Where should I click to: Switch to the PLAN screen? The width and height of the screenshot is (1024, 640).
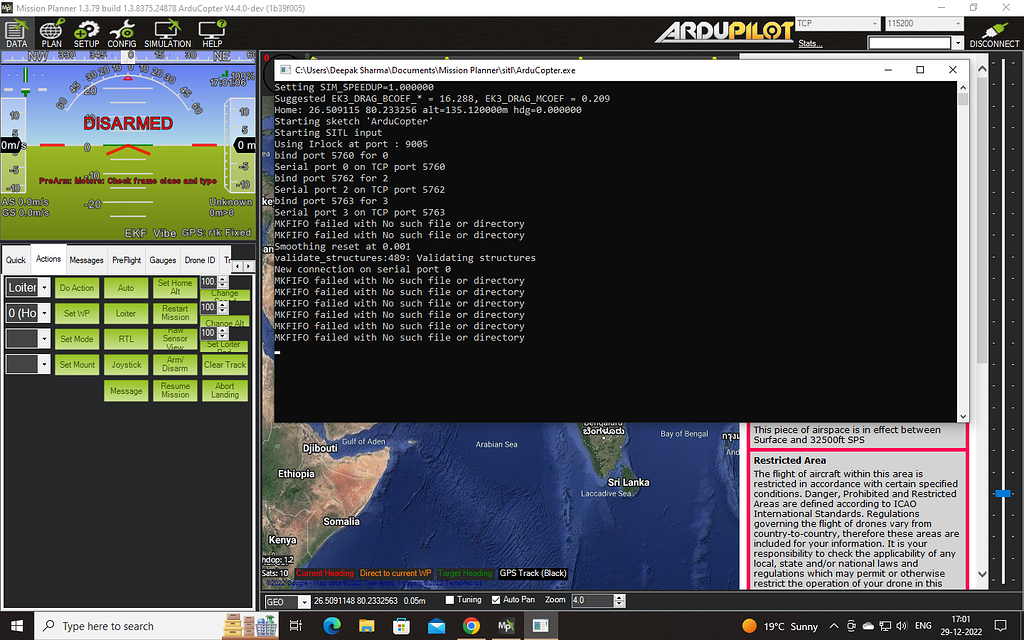(x=51, y=33)
